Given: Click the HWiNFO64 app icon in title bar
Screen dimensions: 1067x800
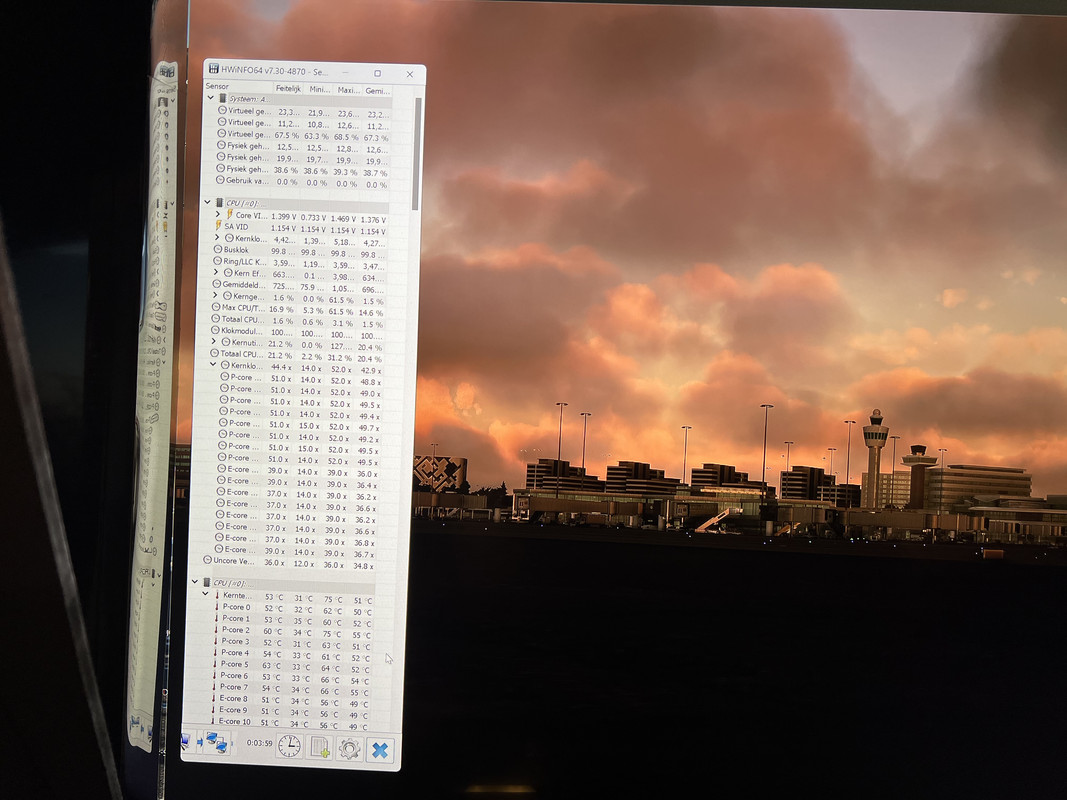Looking at the screenshot, I should [213, 69].
